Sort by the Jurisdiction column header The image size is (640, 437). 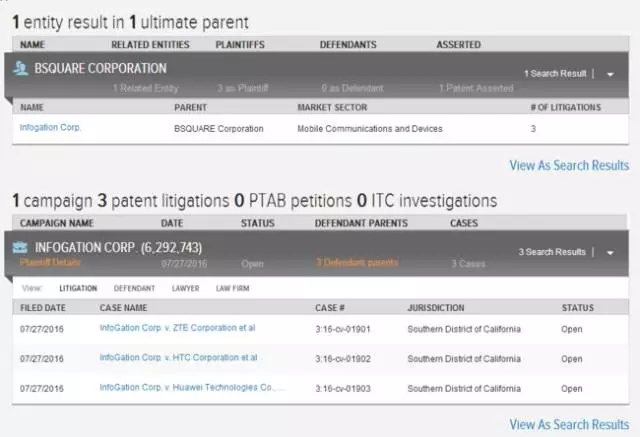440,308
